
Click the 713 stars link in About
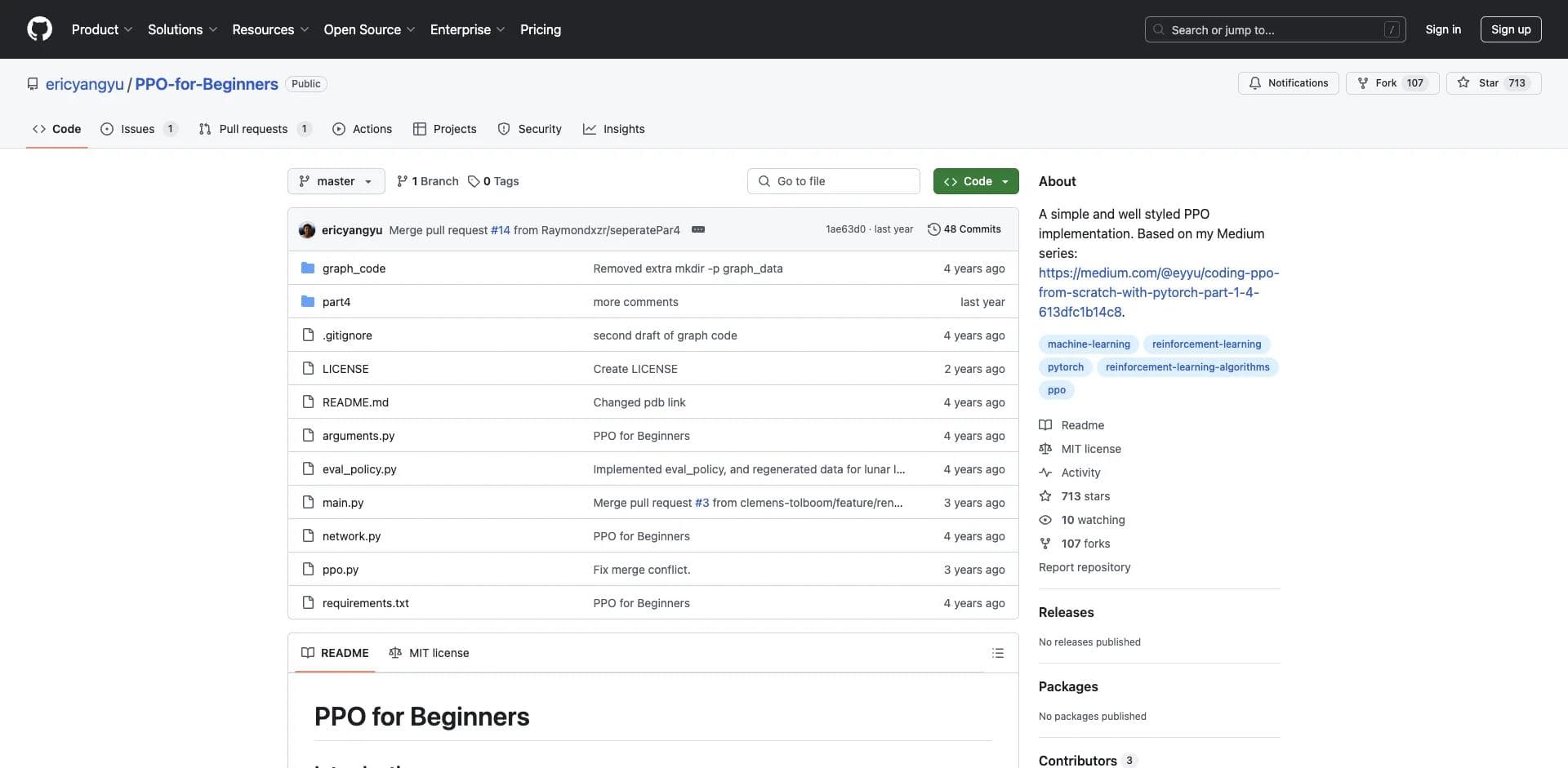tap(1085, 496)
